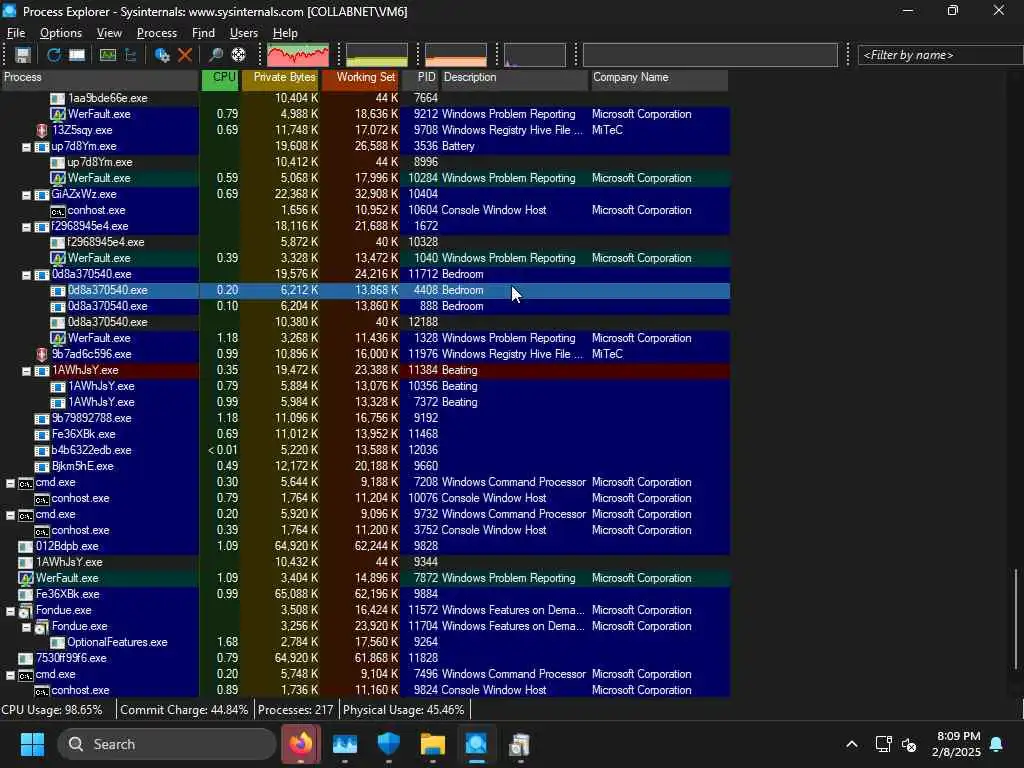Click the Physical Usage 45.46% status entry

click(404, 710)
